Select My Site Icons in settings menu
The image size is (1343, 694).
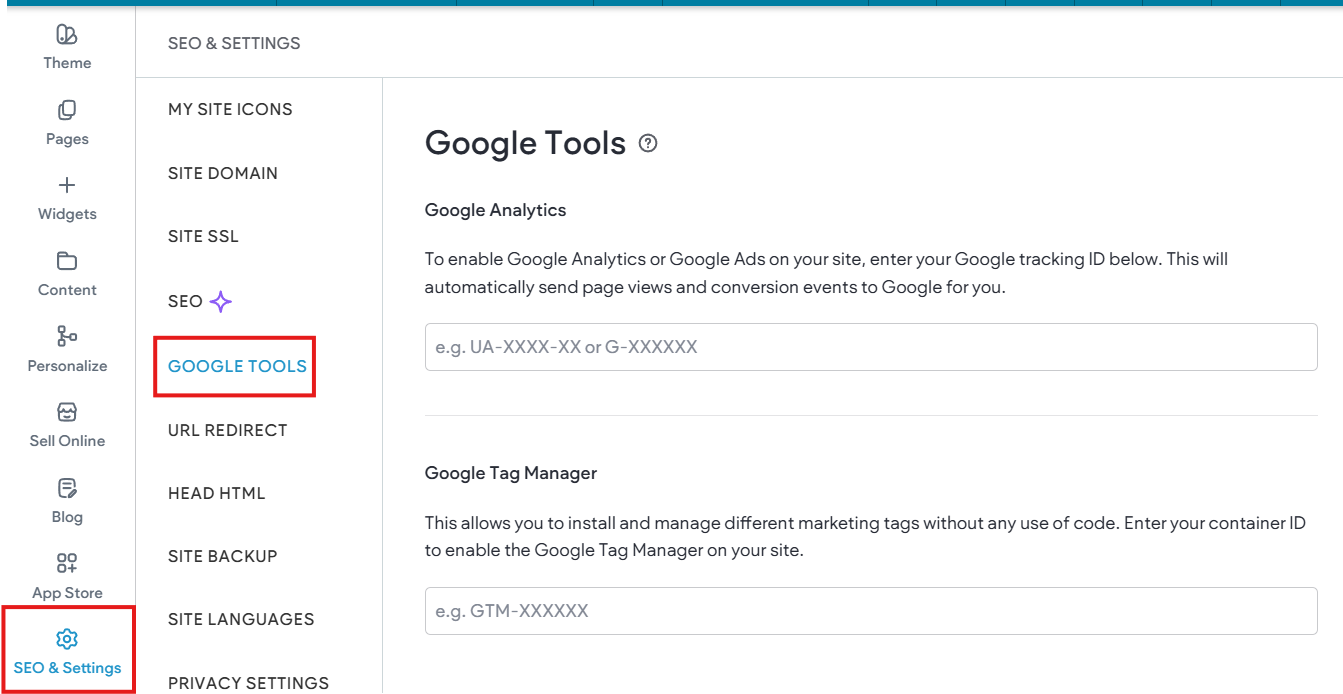click(x=230, y=109)
